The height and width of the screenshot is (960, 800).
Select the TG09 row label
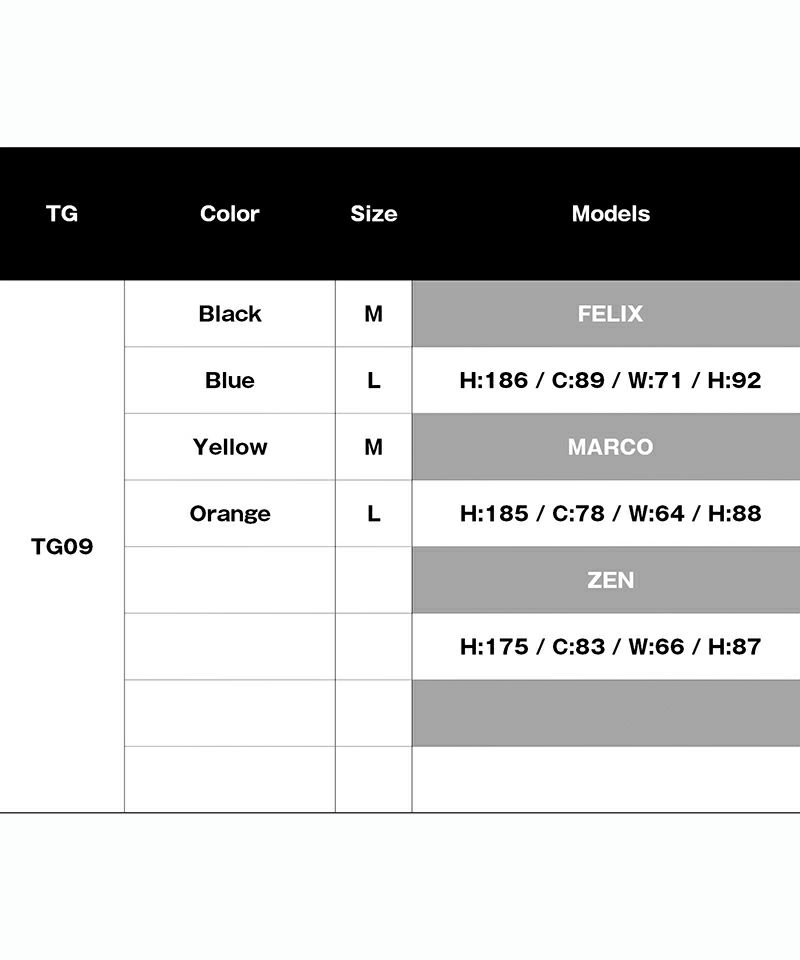coord(62,547)
